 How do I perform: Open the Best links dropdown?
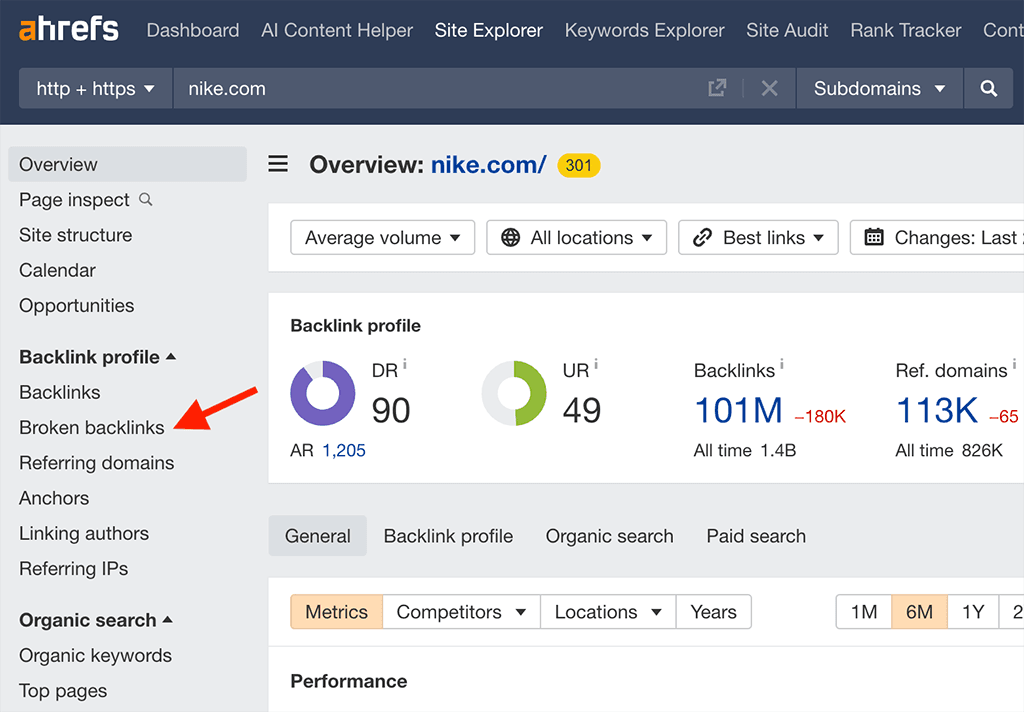pyautogui.click(x=758, y=237)
